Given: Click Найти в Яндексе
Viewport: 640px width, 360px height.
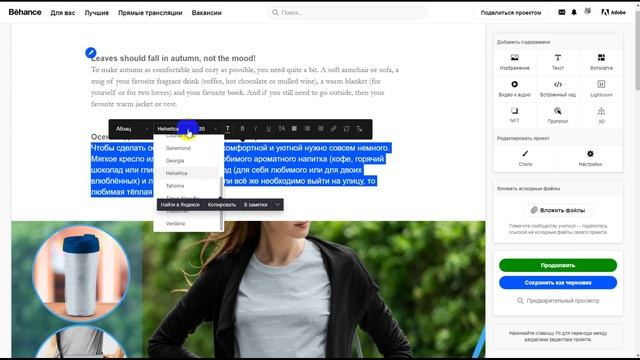Looking at the screenshot, I should tap(180, 205).
